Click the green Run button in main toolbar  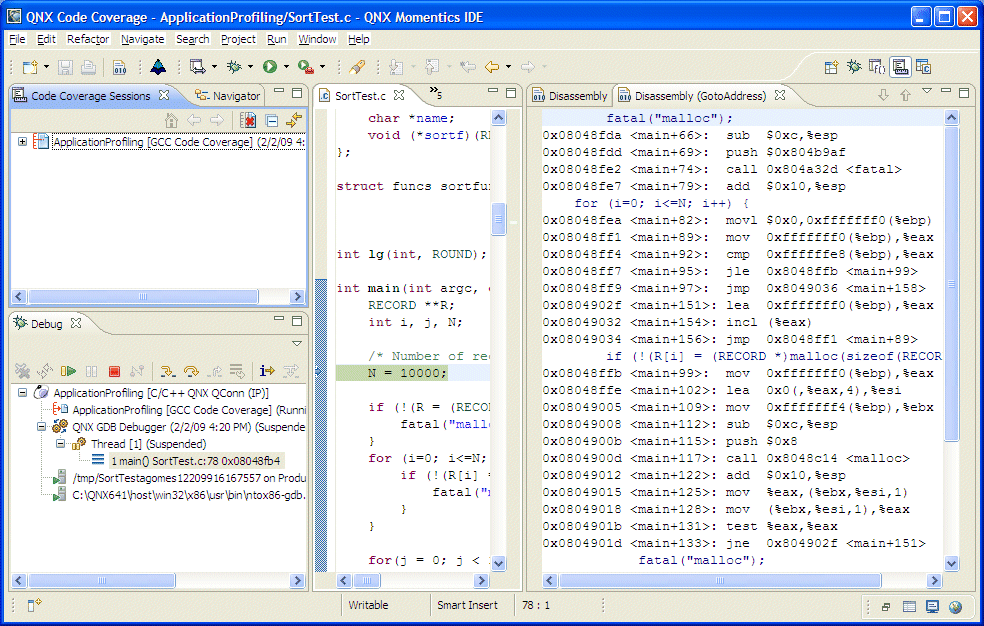pos(269,67)
